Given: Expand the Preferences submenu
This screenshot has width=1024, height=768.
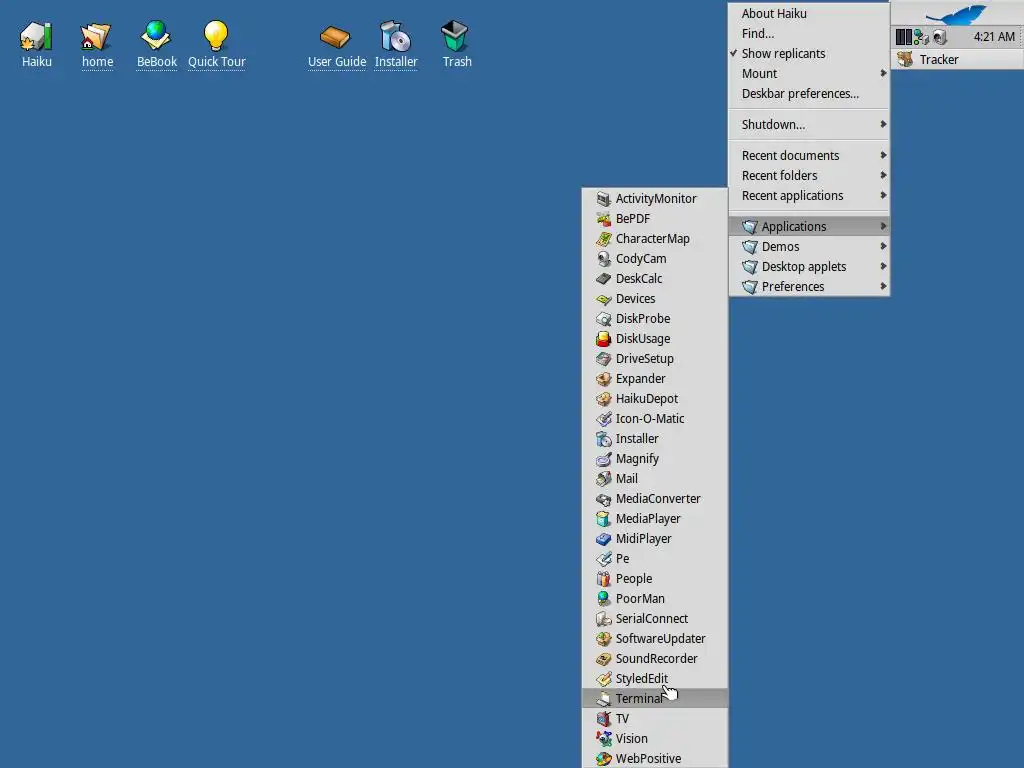Looking at the screenshot, I should (809, 287).
